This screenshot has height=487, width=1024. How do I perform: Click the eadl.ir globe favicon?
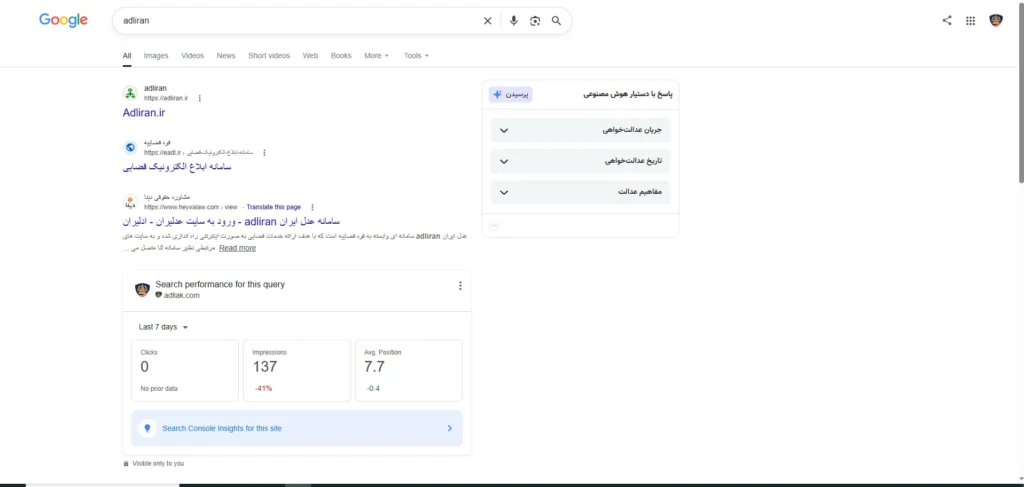[131, 148]
